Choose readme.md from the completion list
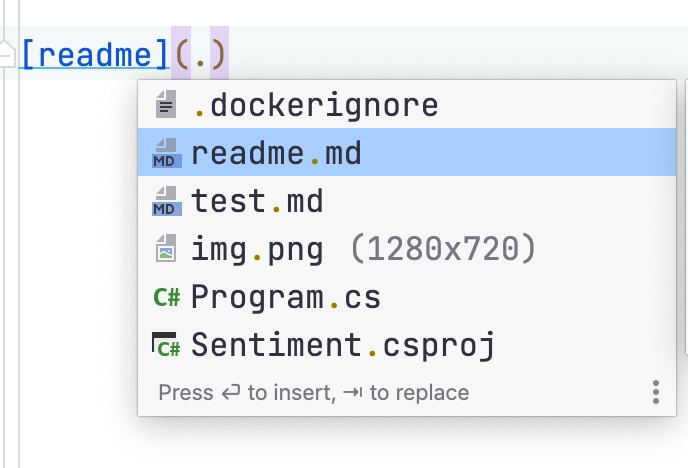Viewport: 688px width, 468px height. [x=407, y=152]
